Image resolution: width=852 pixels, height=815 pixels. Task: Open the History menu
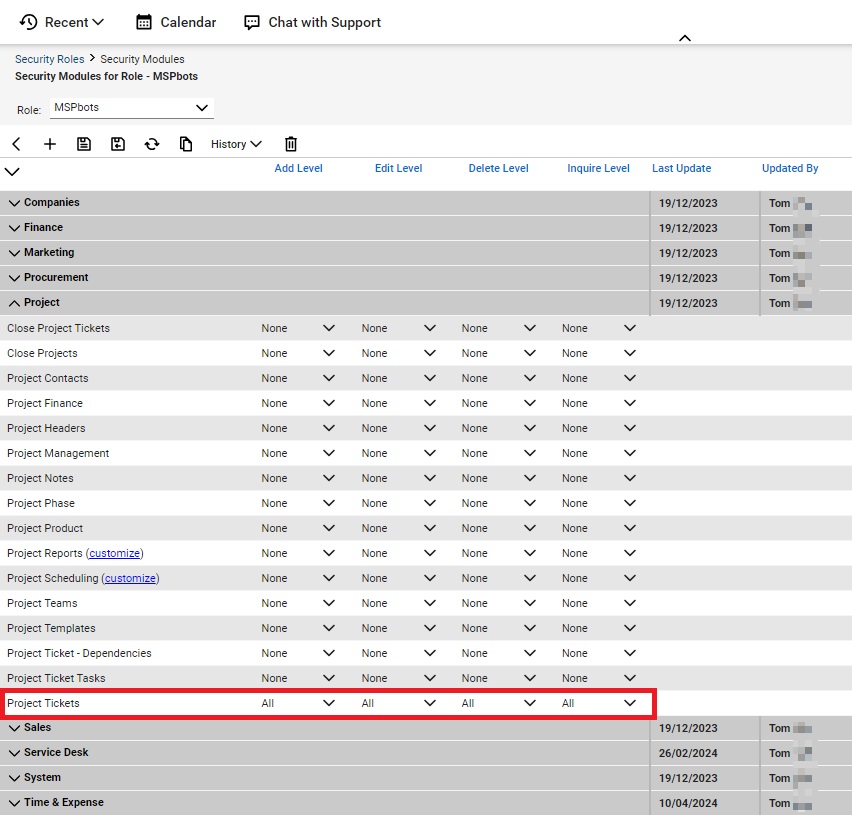click(235, 143)
